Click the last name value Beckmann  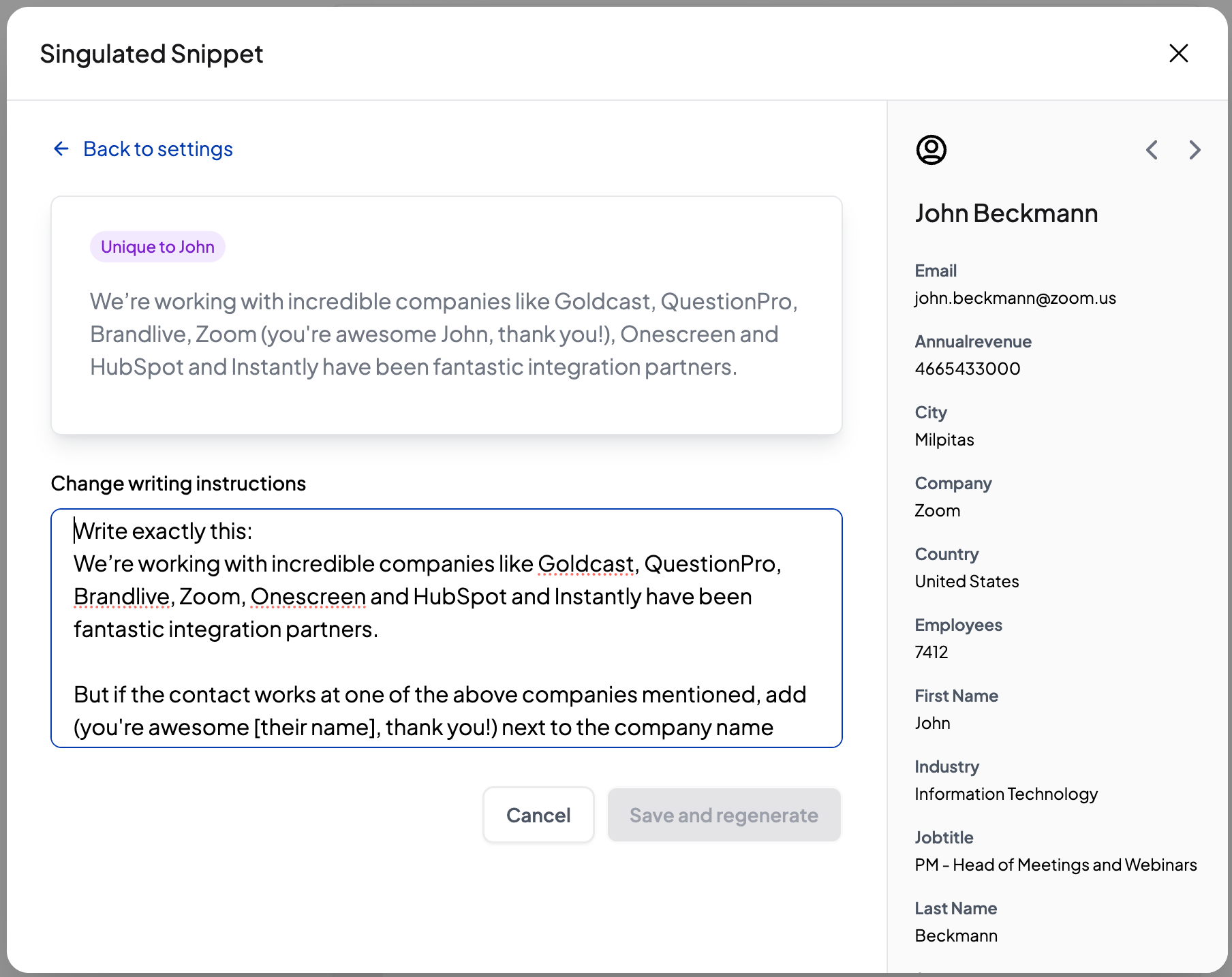(x=956, y=935)
